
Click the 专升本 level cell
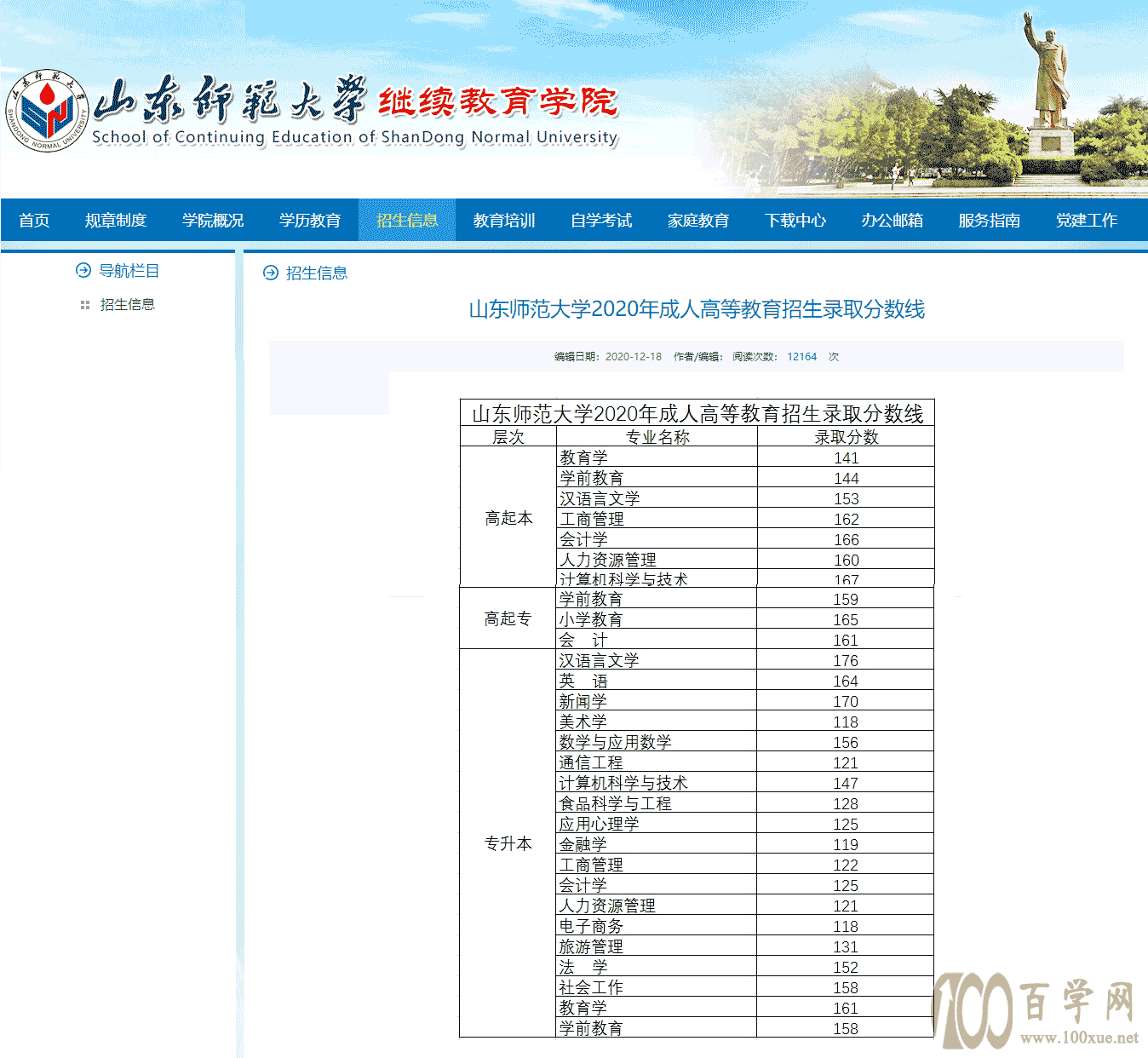(x=508, y=843)
